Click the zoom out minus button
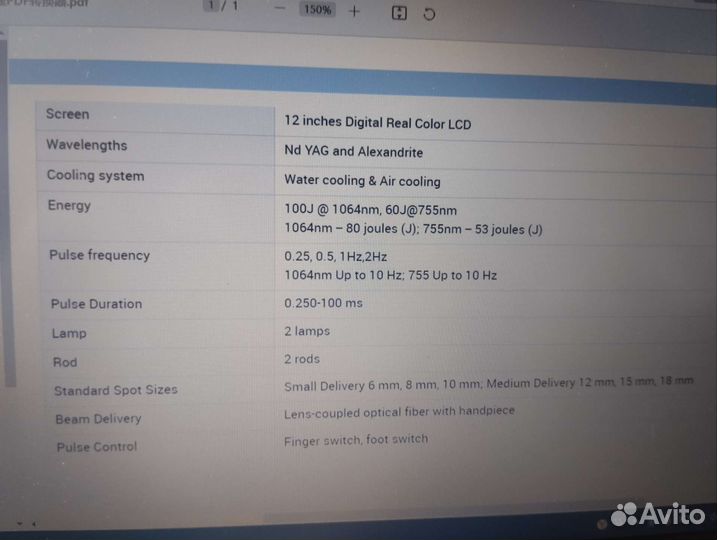The width and height of the screenshot is (717, 540). [x=279, y=10]
